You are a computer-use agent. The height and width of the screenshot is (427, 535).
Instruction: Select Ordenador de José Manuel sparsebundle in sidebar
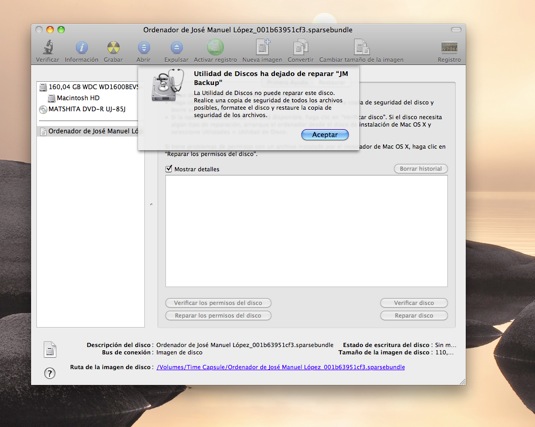(89, 131)
